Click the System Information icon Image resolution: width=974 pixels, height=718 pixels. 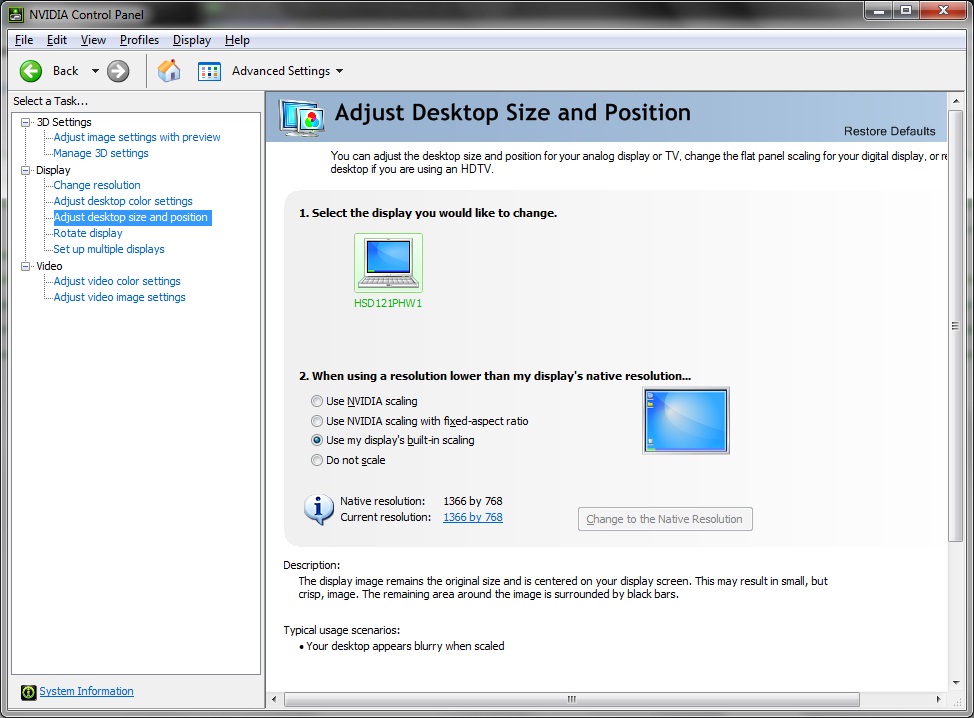(29, 692)
